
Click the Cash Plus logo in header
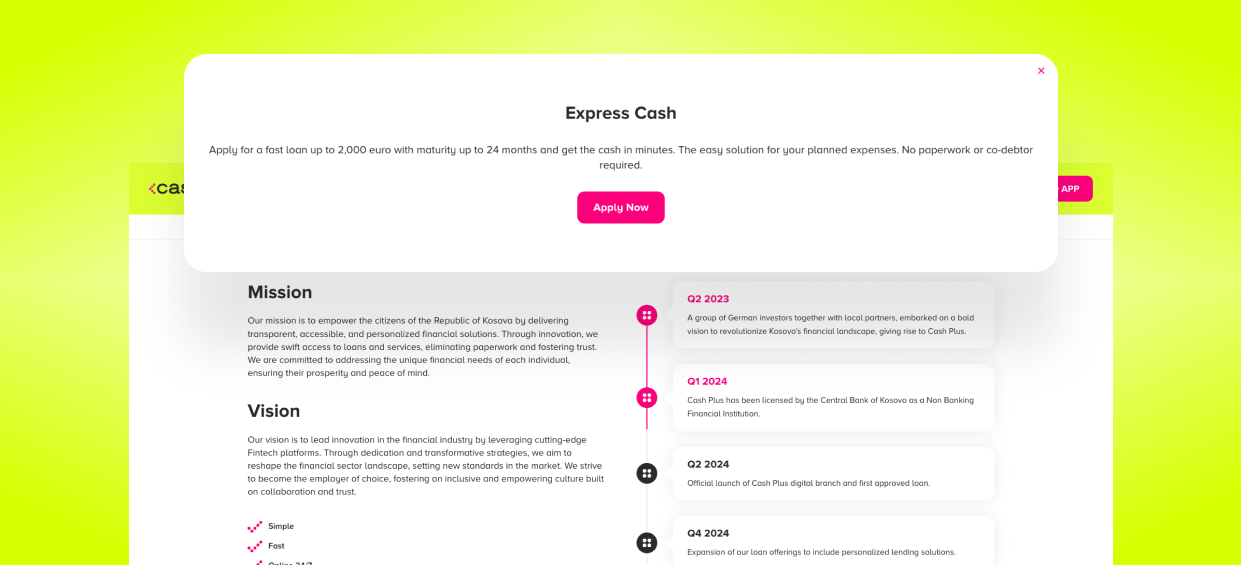coord(166,188)
